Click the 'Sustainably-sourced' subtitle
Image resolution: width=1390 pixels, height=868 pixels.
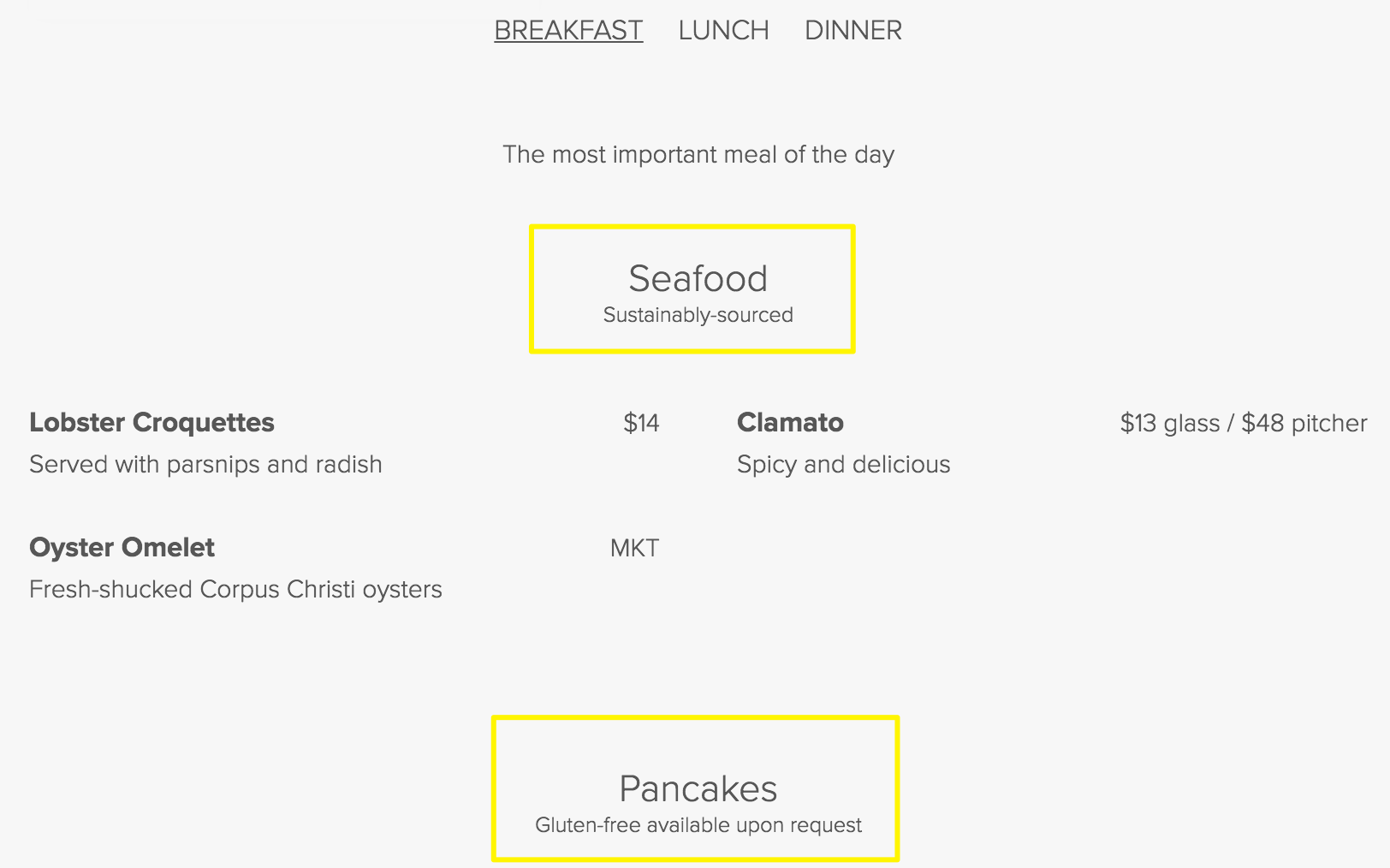[698, 315]
